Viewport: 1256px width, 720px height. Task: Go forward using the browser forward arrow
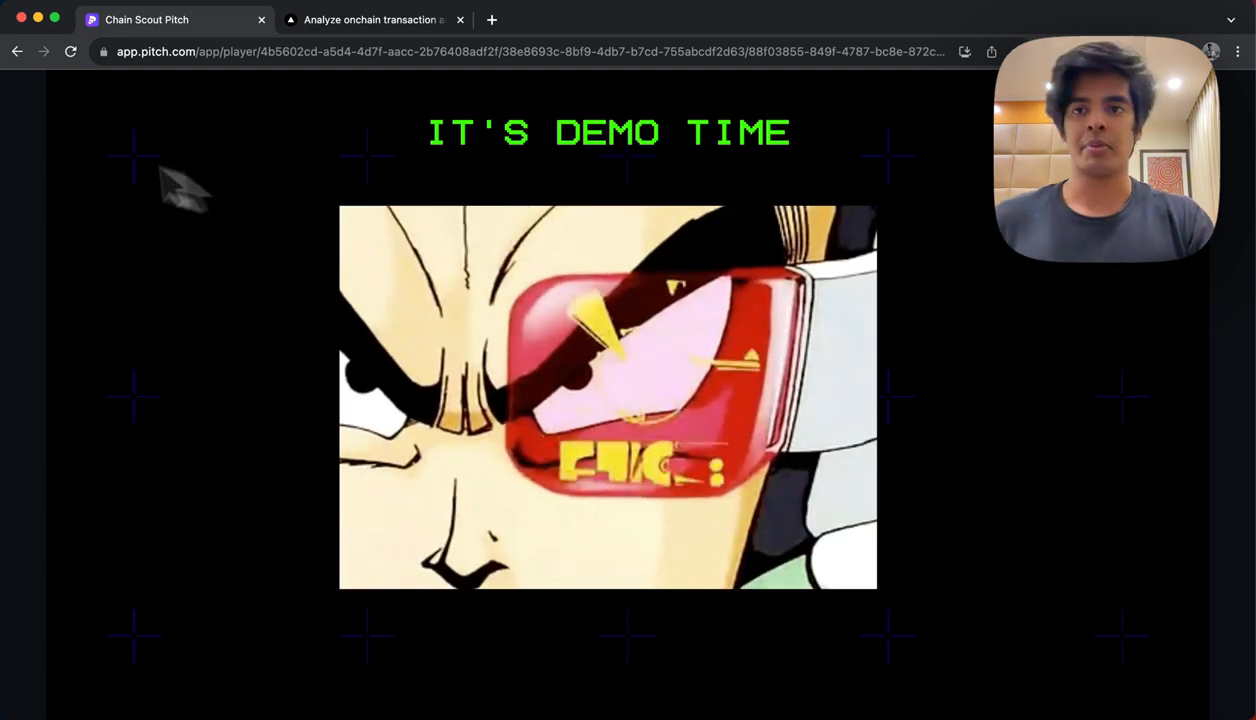(43, 51)
